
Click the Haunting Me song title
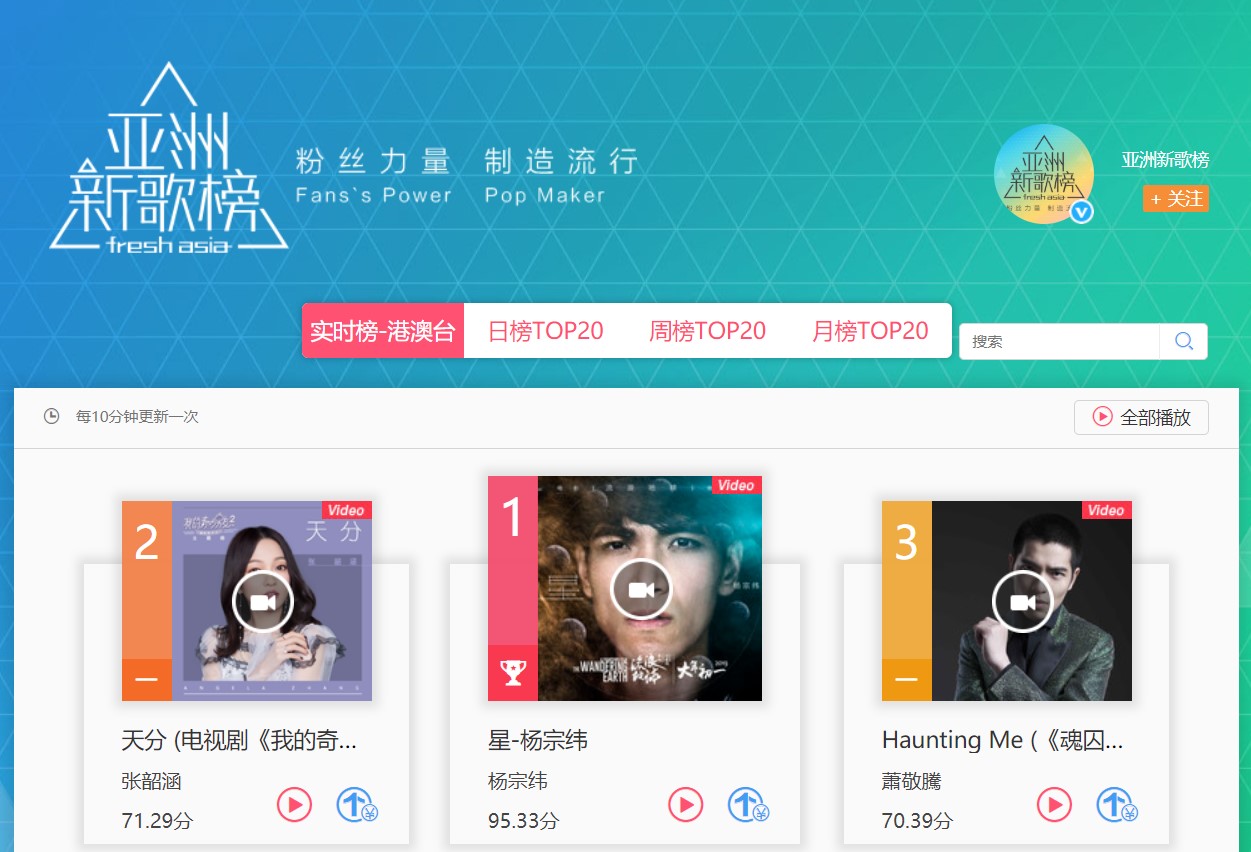pos(1002,740)
